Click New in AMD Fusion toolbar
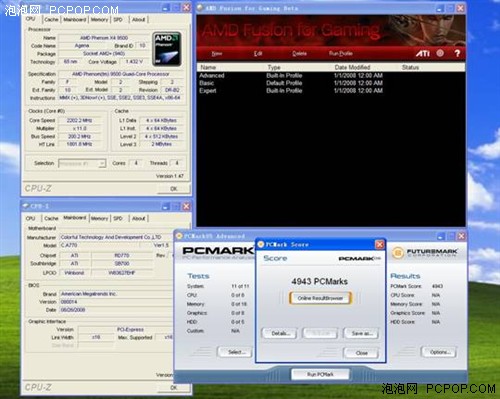This screenshot has width=500, height=399. point(217,54)
